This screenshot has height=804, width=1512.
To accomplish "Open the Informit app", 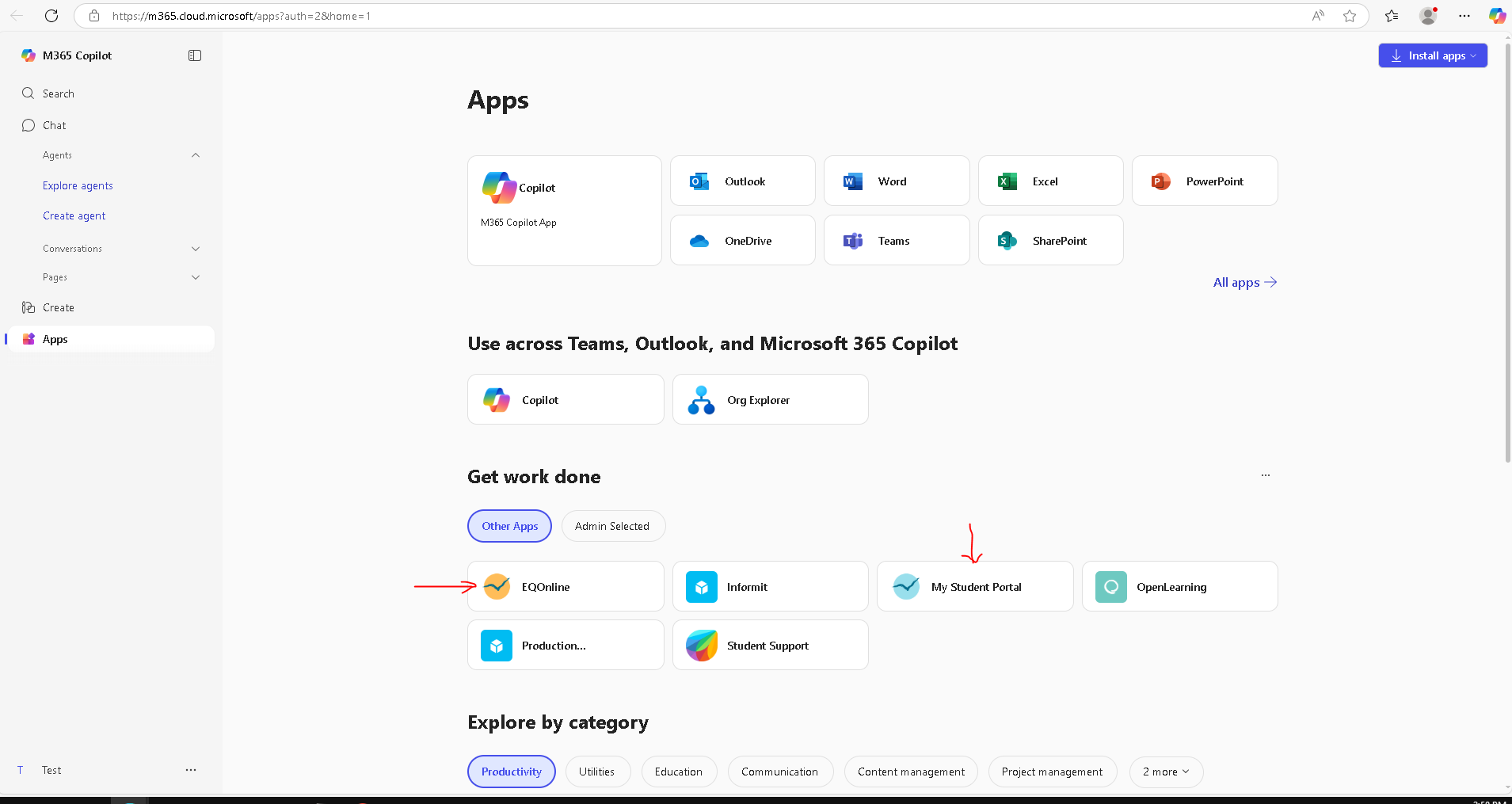I will point(770,586).
